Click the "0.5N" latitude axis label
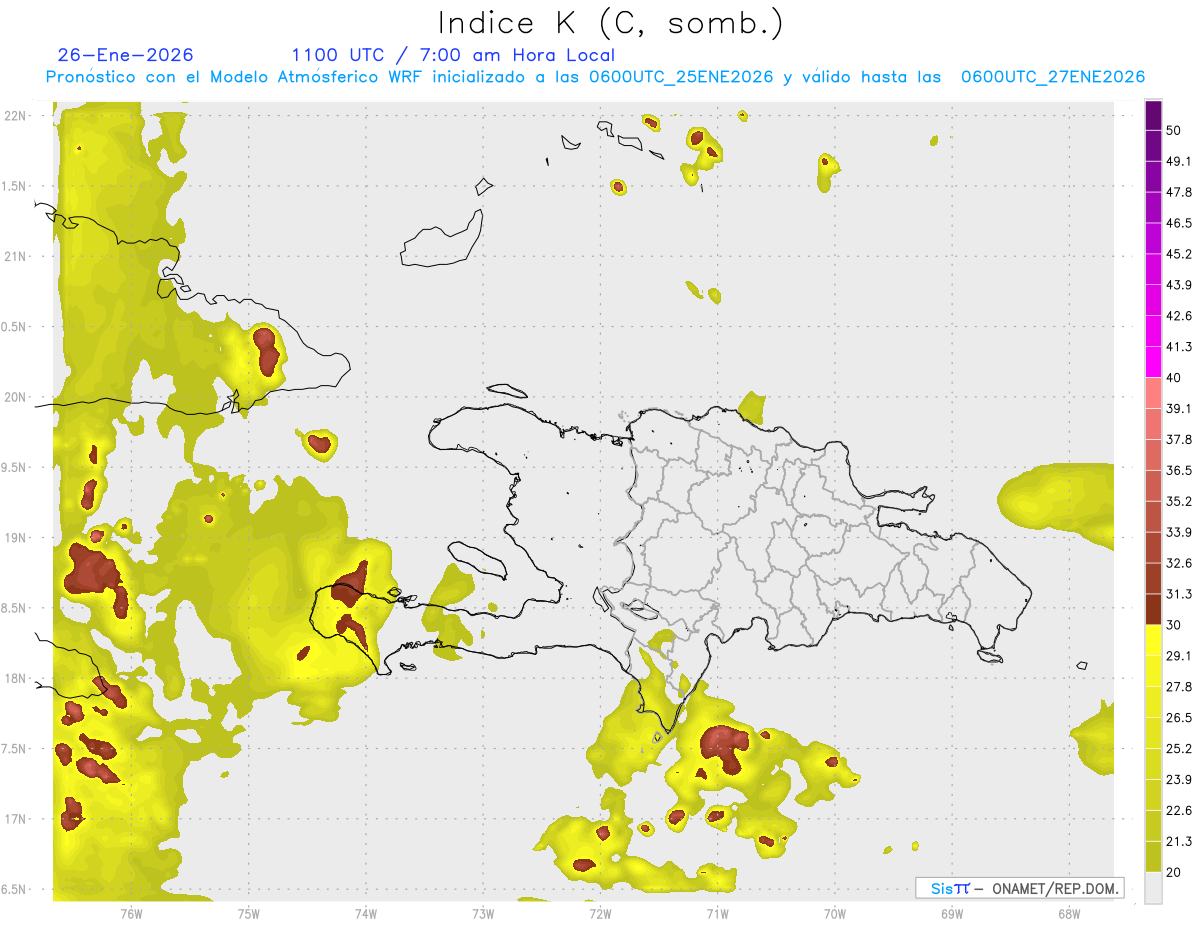1200x927 pixels. click(x=14, y=327)
